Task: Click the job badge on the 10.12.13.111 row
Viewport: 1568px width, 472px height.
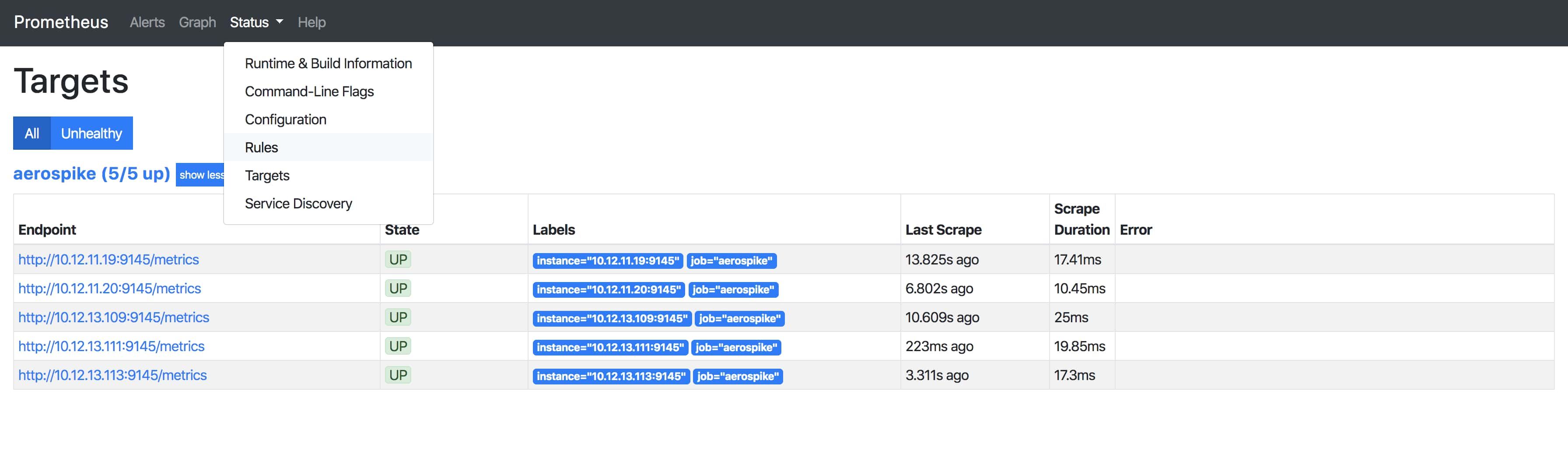Action: point(736,347)
